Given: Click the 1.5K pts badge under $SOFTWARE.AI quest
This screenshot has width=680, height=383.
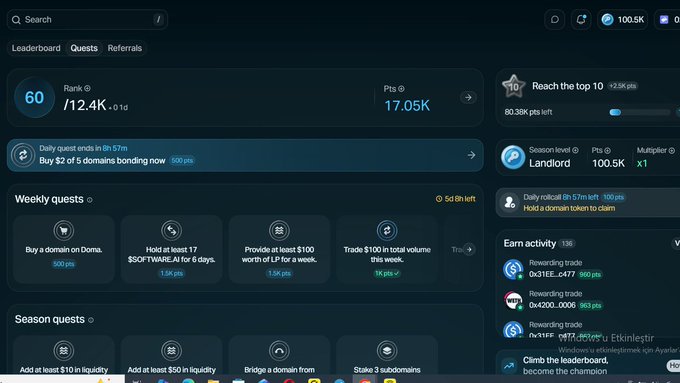Looking at the screenshot, I should (171, 274).
